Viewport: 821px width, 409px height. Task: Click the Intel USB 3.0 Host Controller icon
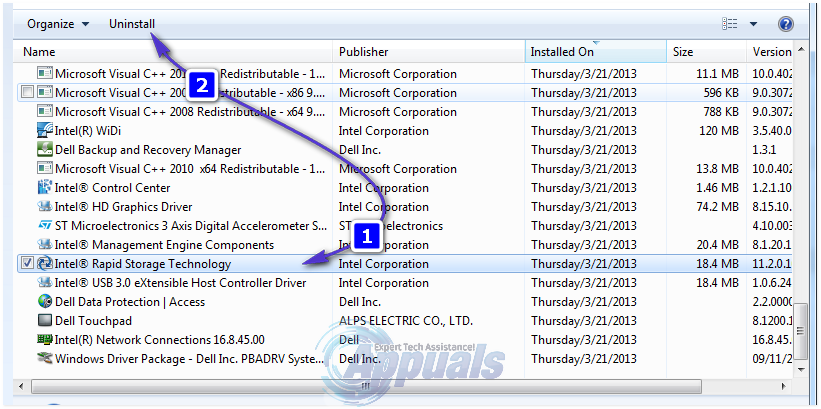(x=45, y=283)
